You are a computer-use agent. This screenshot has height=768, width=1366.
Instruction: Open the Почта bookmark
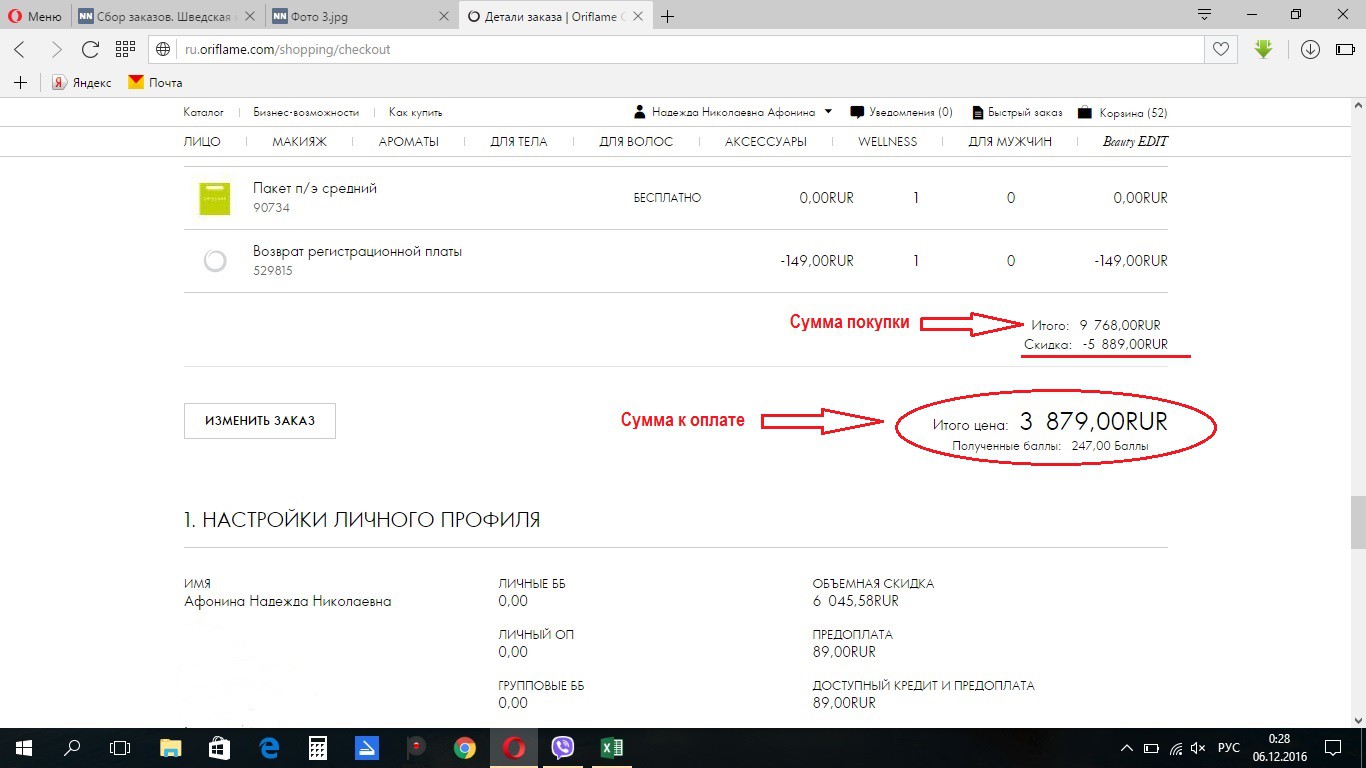155,83
